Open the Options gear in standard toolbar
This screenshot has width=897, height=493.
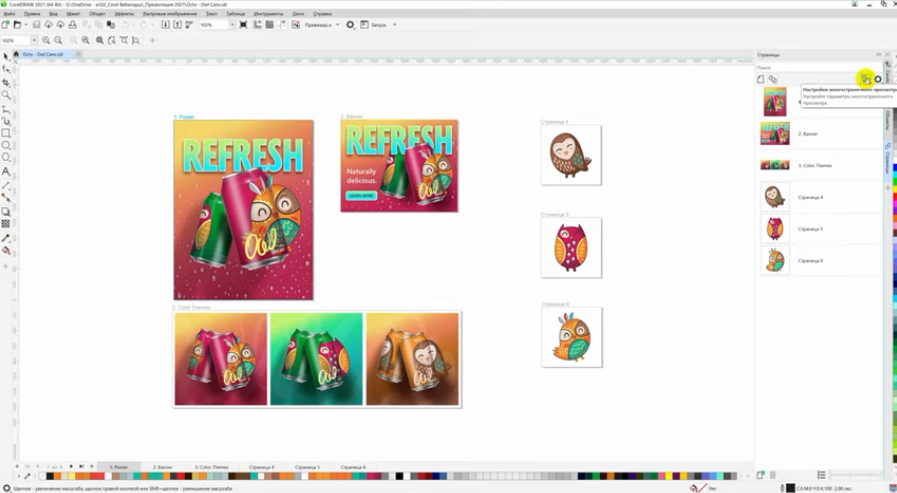click(350, 25)
